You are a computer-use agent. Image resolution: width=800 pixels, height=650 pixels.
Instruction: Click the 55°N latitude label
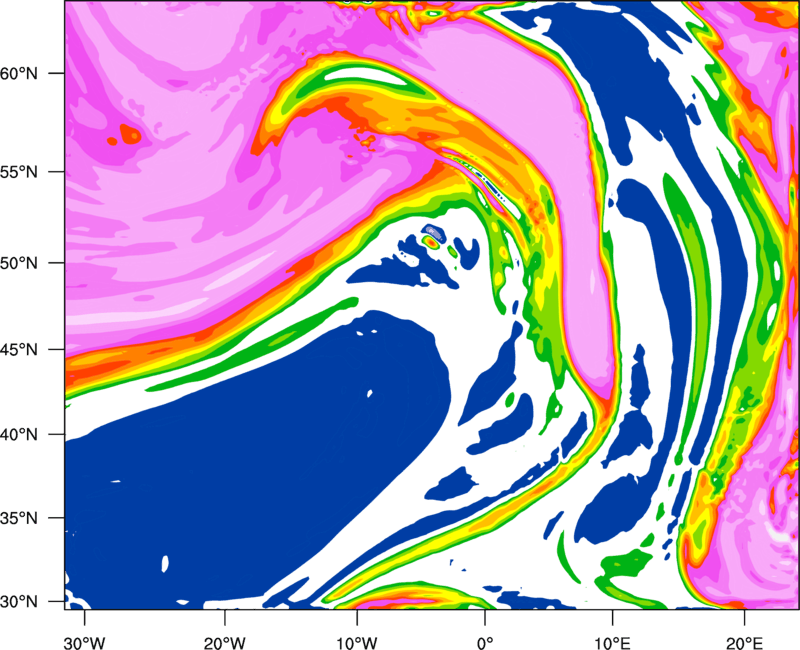tap(19, 172)
